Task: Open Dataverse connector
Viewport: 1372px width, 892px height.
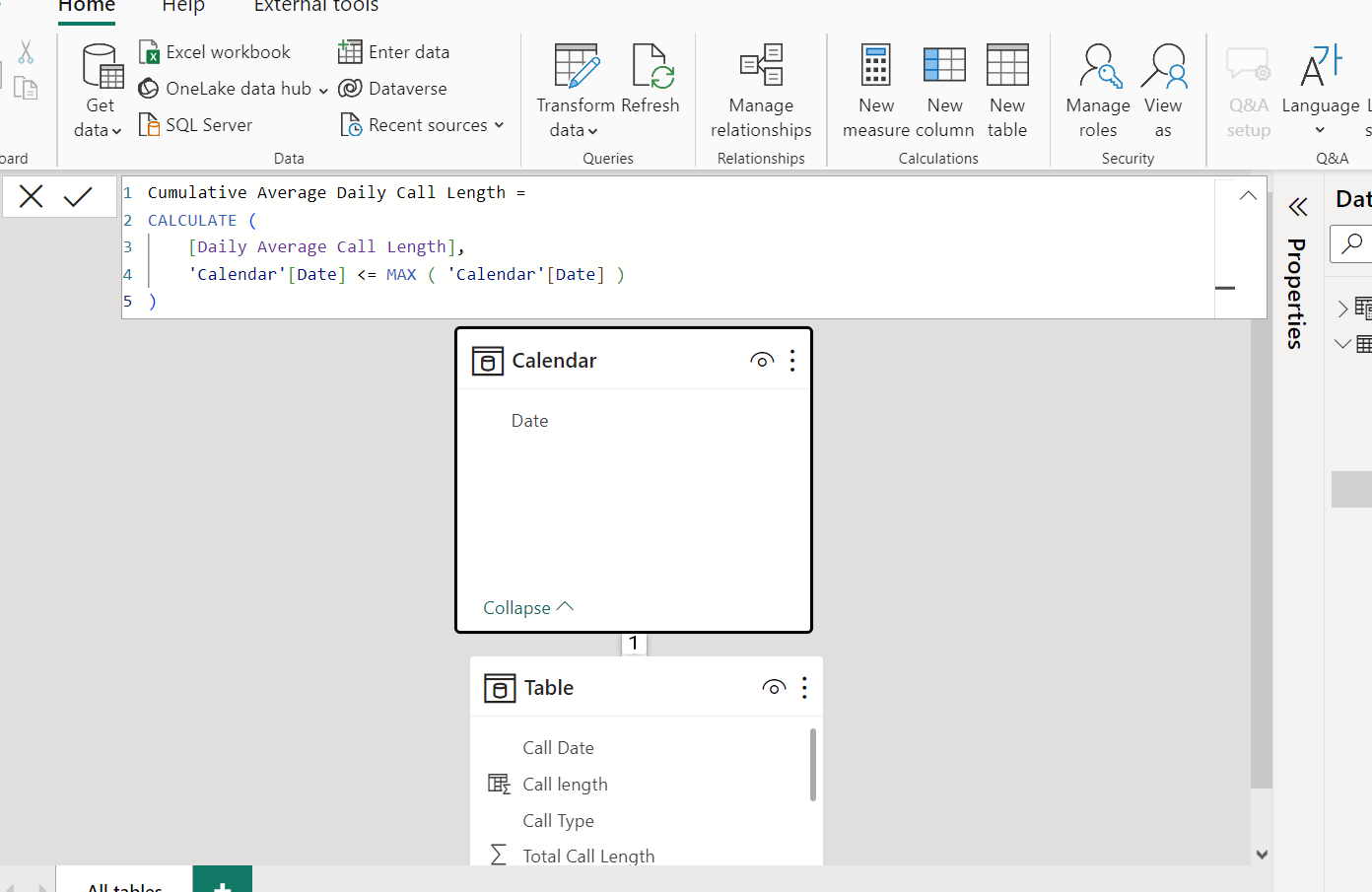Action: [x=392, y=89]
